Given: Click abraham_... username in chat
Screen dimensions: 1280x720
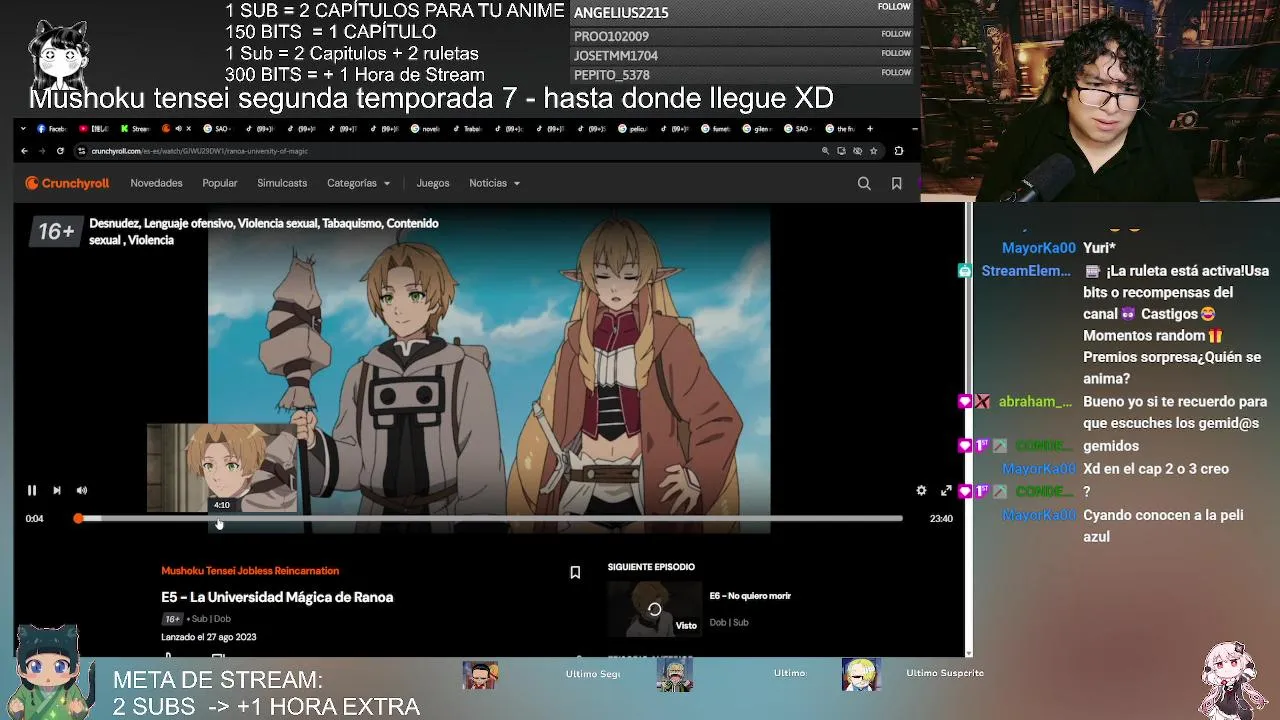Looking at the screenshot, I should point(1035,401).
